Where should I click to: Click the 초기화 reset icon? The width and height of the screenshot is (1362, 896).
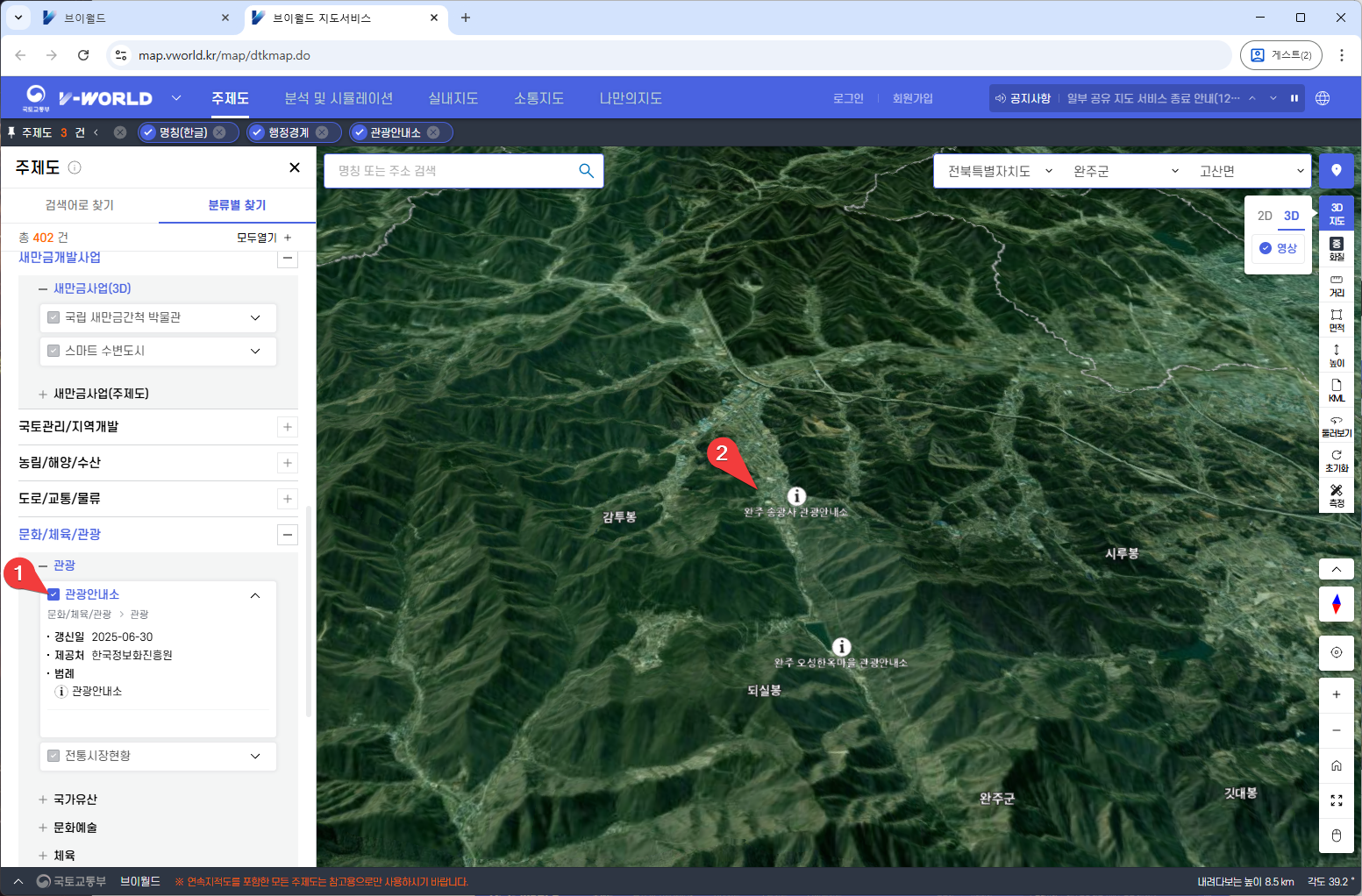[x=1336, y=460]
